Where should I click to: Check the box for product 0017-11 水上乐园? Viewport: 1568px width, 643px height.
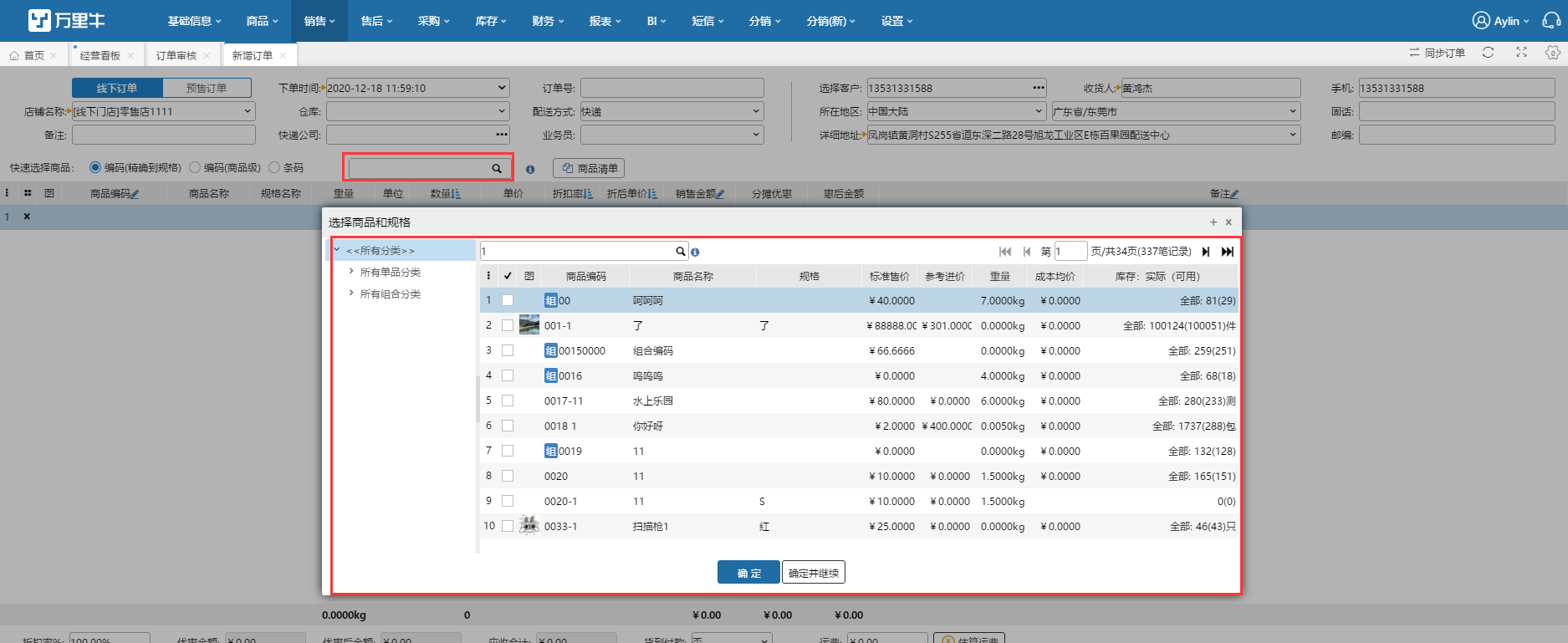click(x=508, y=401)
